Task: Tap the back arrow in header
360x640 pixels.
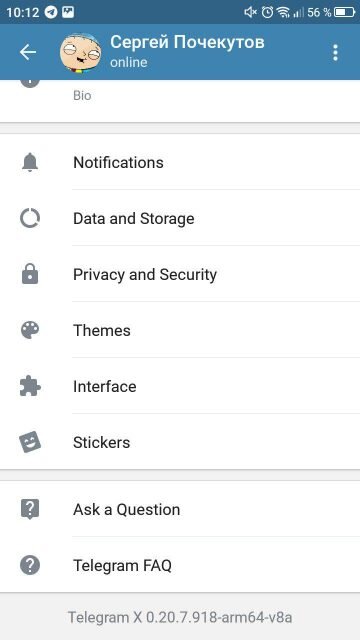Action: 28,52
